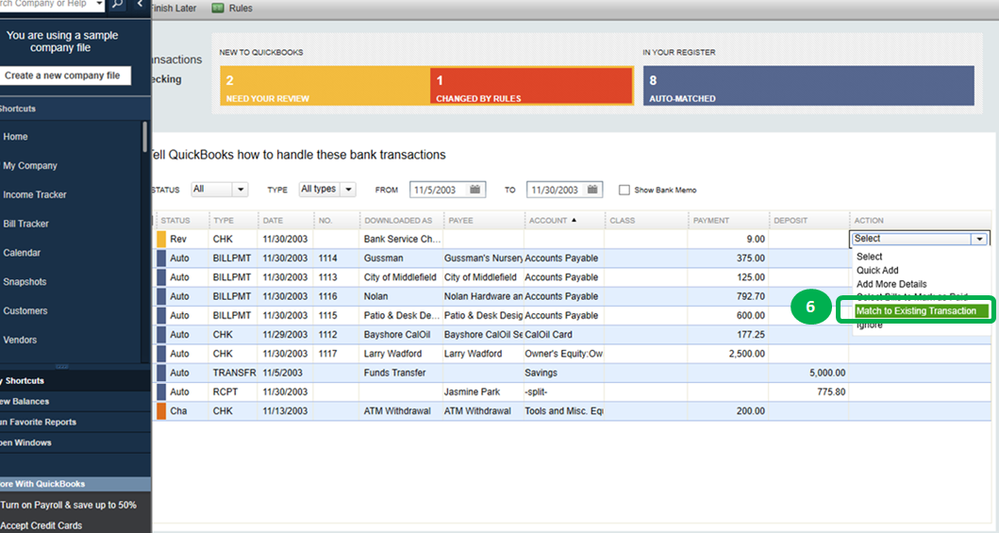Click the 1 Changed By Rules tile
This screenshot has width=999, height=533.
531,86
